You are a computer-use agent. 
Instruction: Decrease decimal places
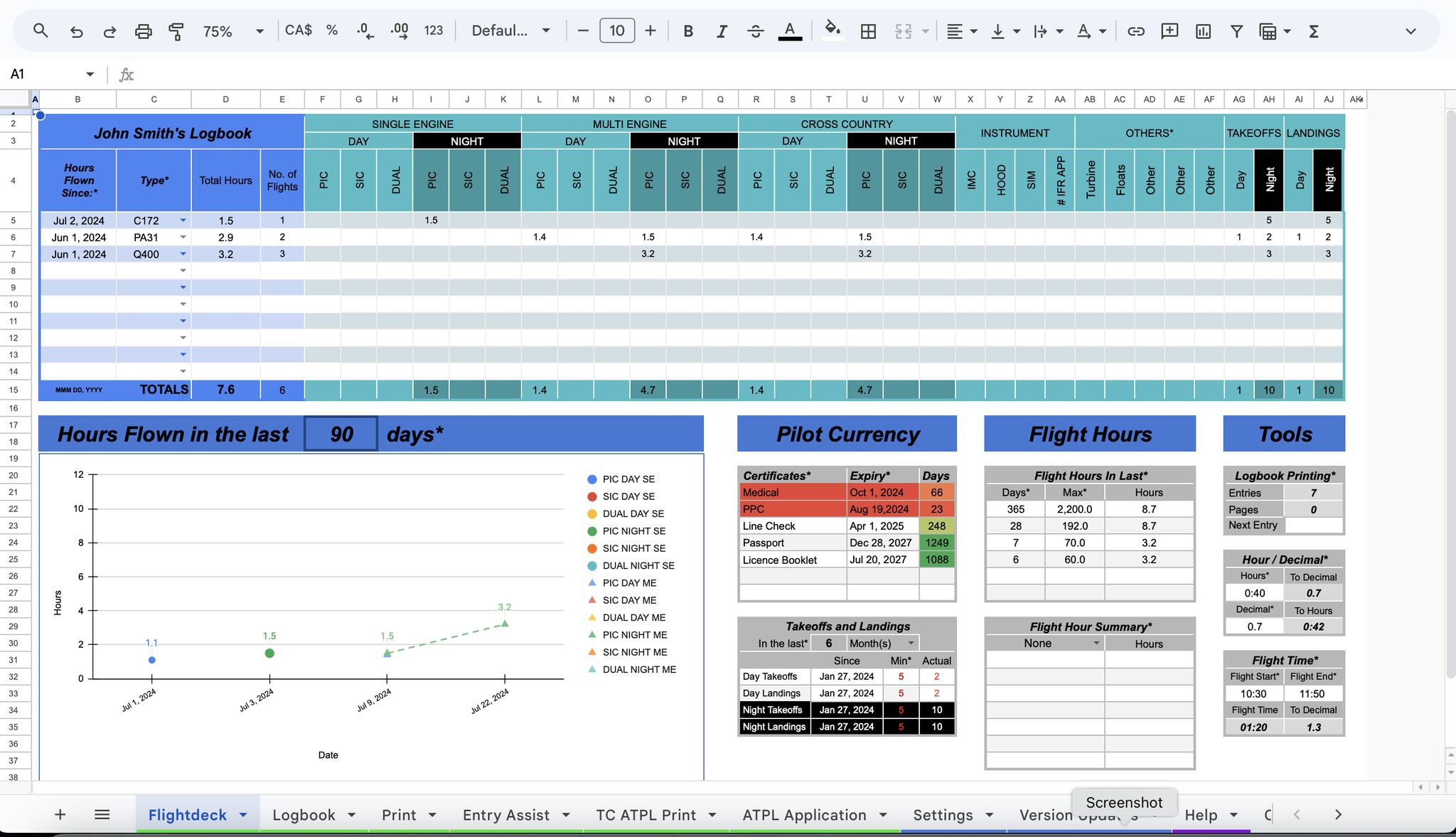(365, 31)
